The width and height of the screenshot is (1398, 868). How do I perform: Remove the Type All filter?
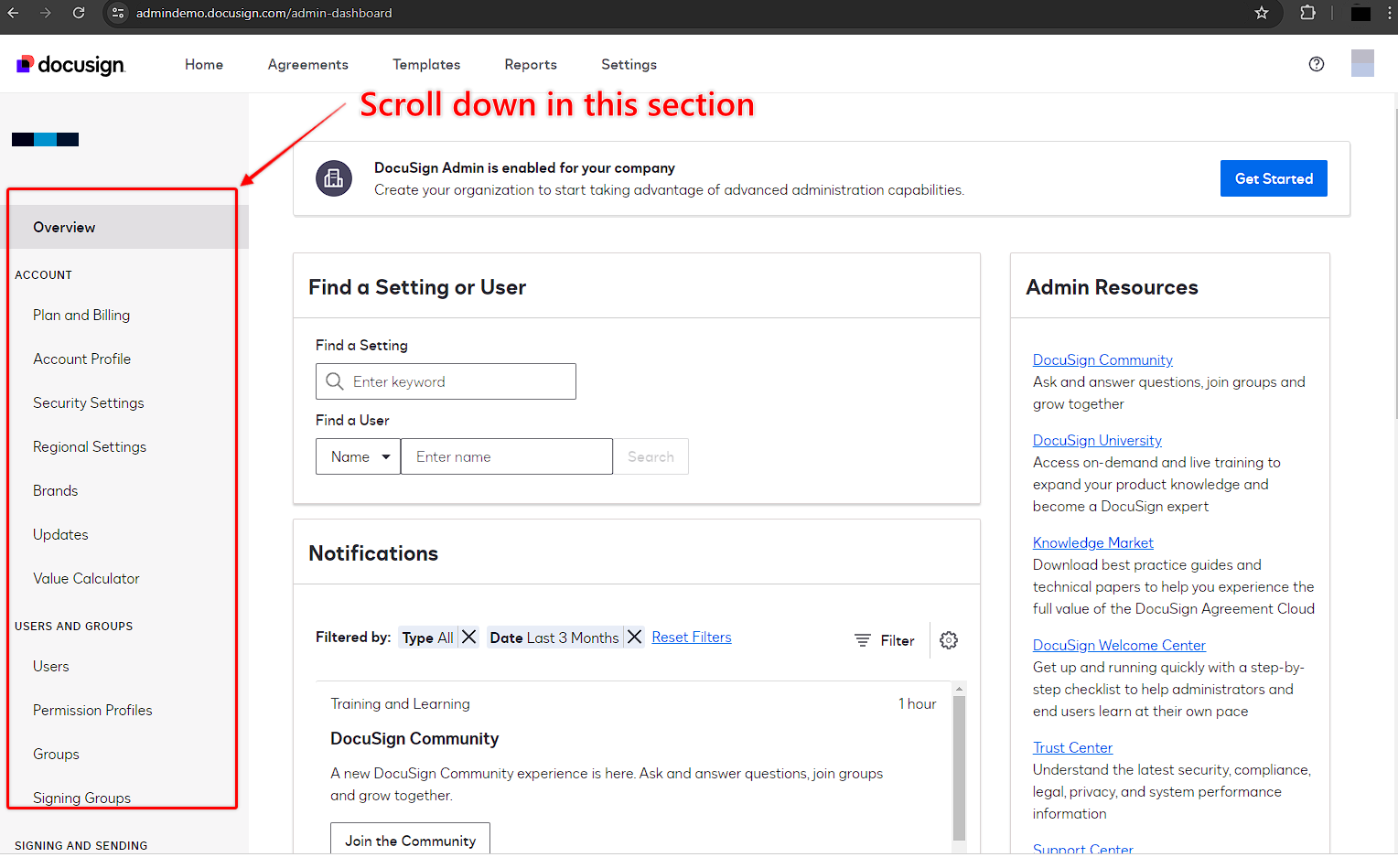coord(468,637)
